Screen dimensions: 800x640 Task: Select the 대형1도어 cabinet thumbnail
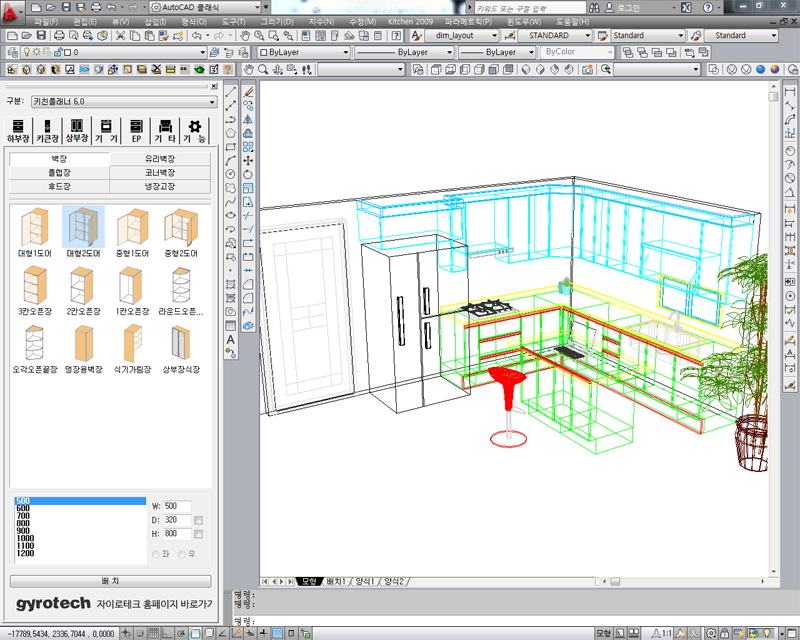tap(35, 232)
